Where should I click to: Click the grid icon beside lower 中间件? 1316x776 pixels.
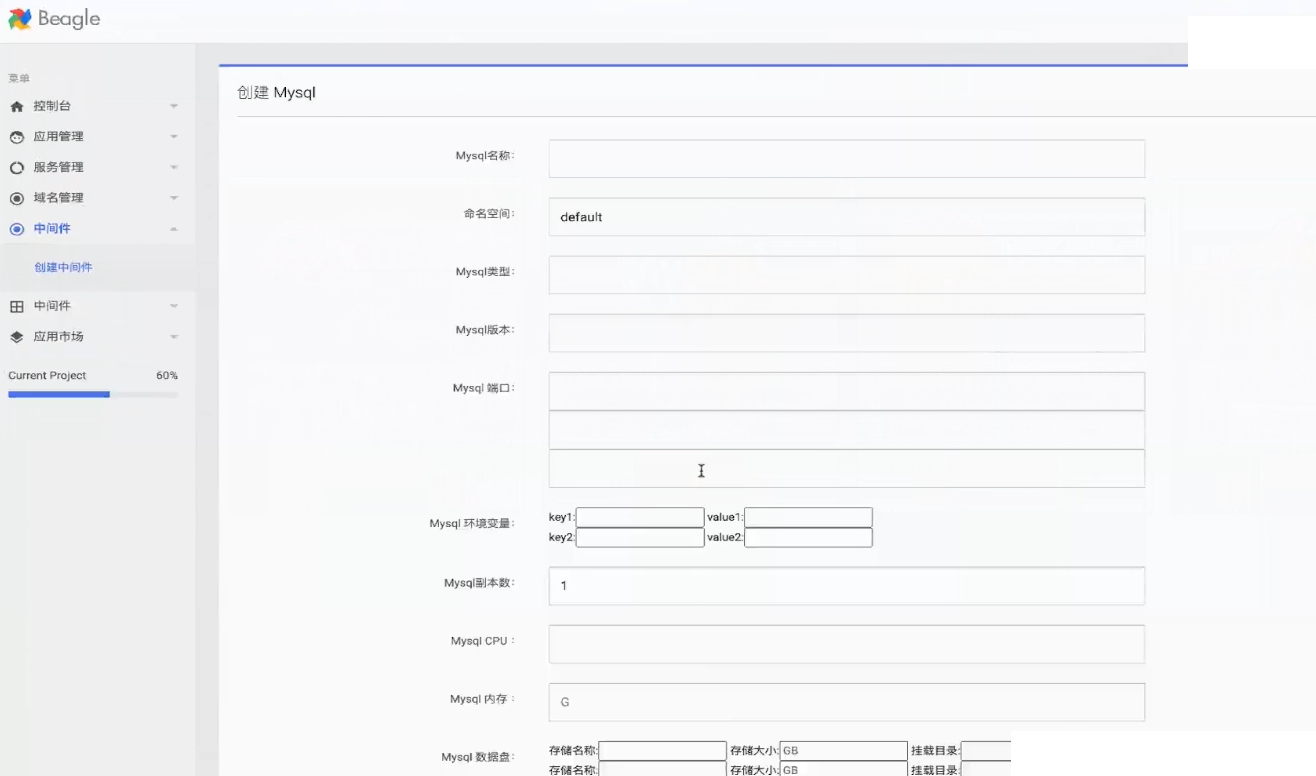click(x=16, y=306)
